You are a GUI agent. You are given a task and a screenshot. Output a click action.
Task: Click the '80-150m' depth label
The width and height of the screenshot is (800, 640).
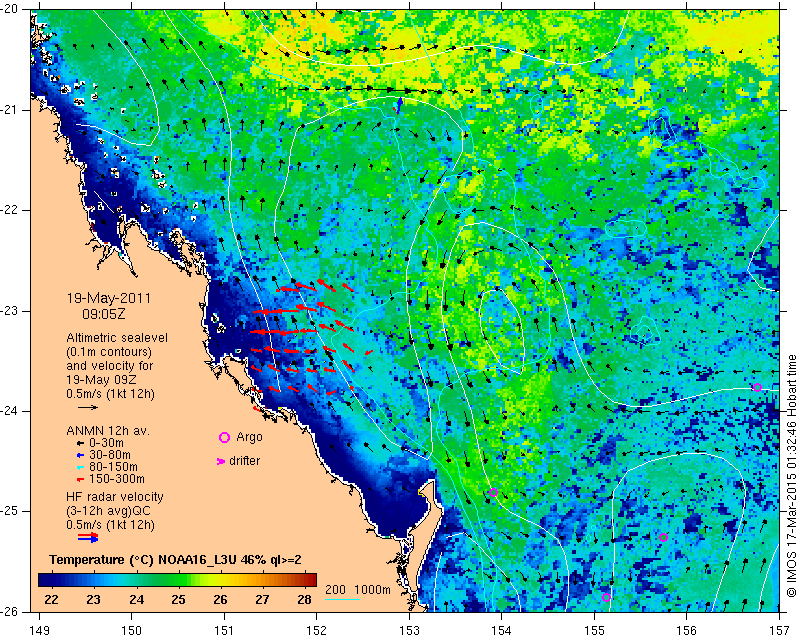[x=113, y=467]
